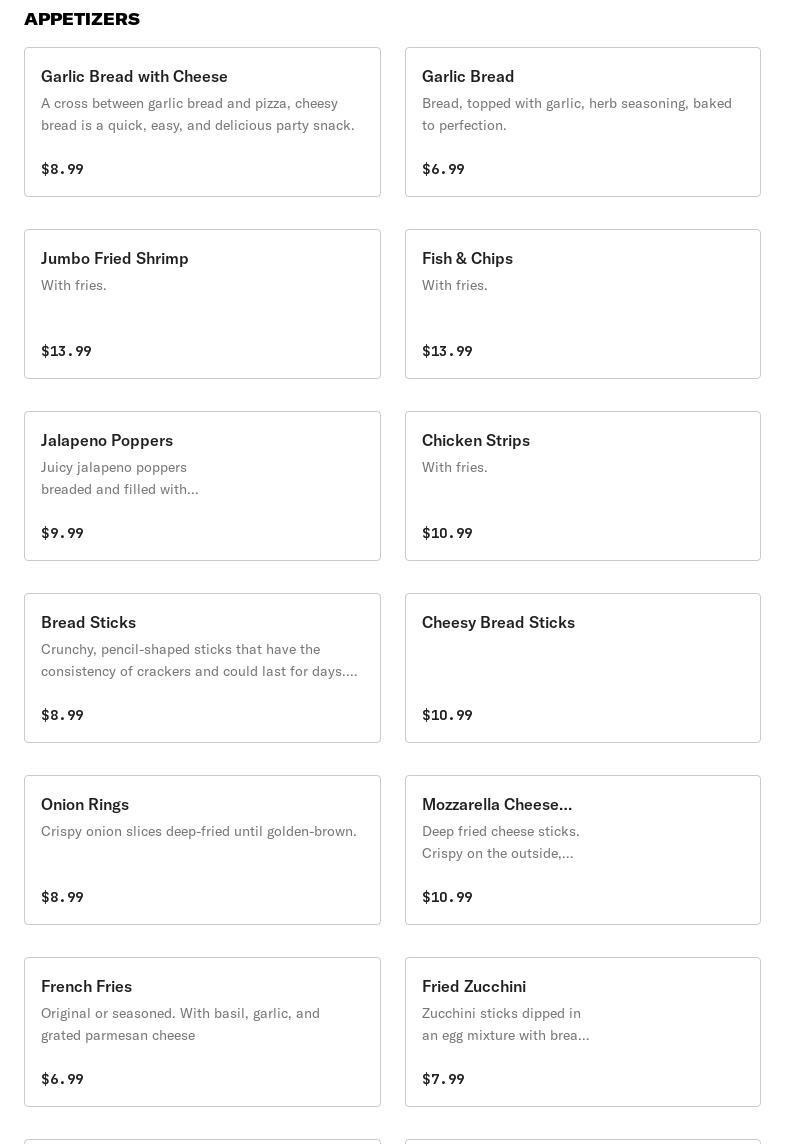Click the Appetizers section heading
Image resolution: width=785 pixels, height=1144 pixels.
pos(82,19)
